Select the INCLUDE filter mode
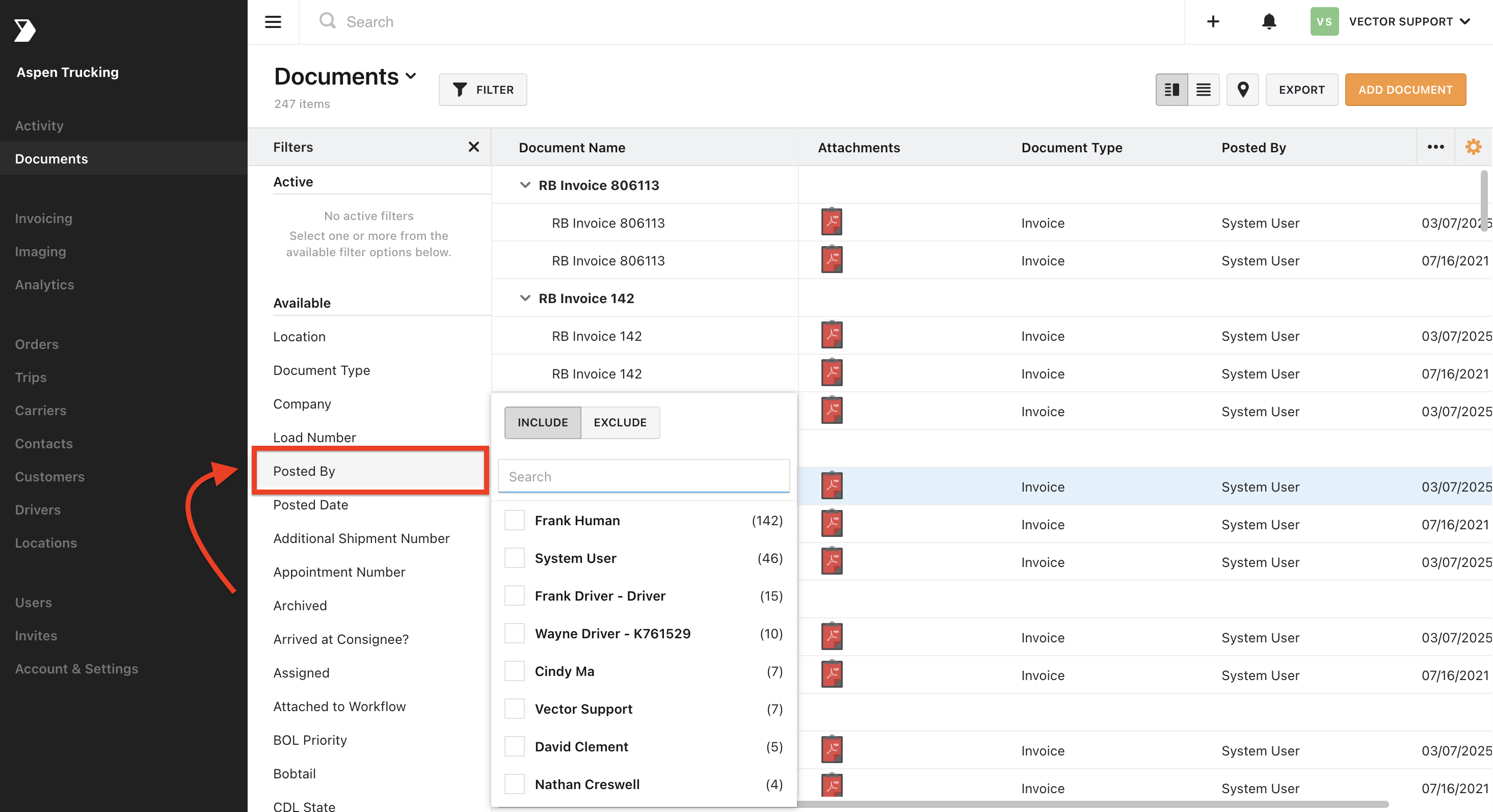Viewport: 1493px width, 812px height. (543, 422)
